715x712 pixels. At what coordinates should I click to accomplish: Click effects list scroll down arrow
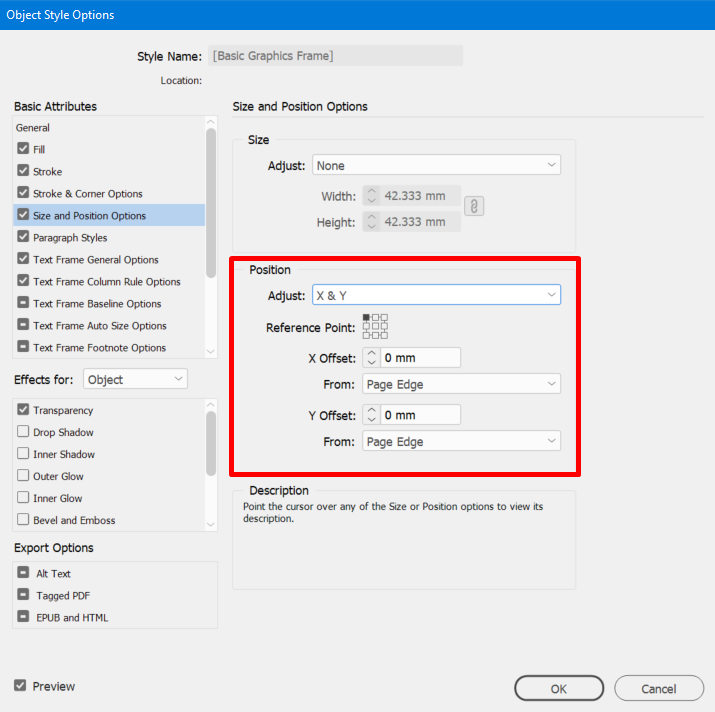point(211,524)
